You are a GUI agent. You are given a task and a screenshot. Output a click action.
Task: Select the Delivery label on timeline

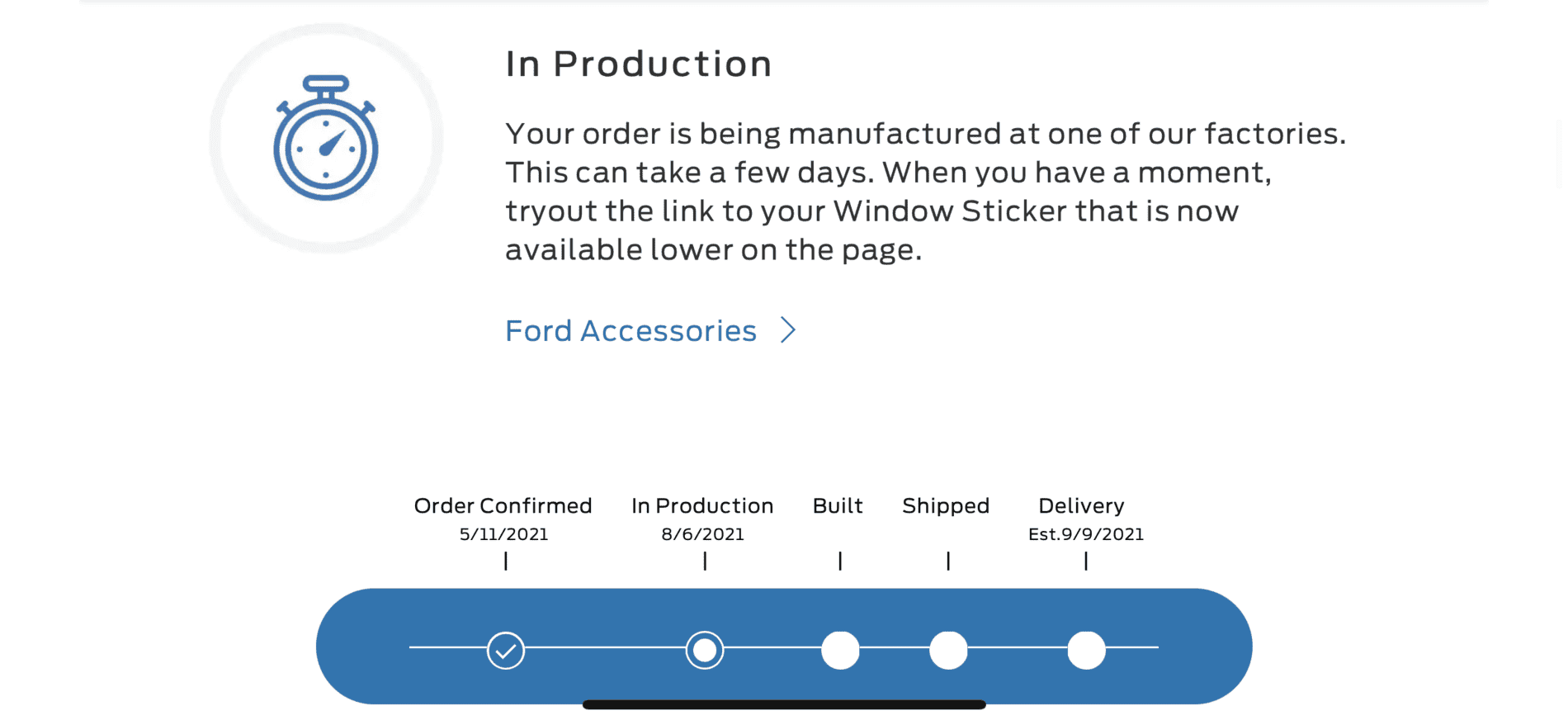tap(1081, 505)
